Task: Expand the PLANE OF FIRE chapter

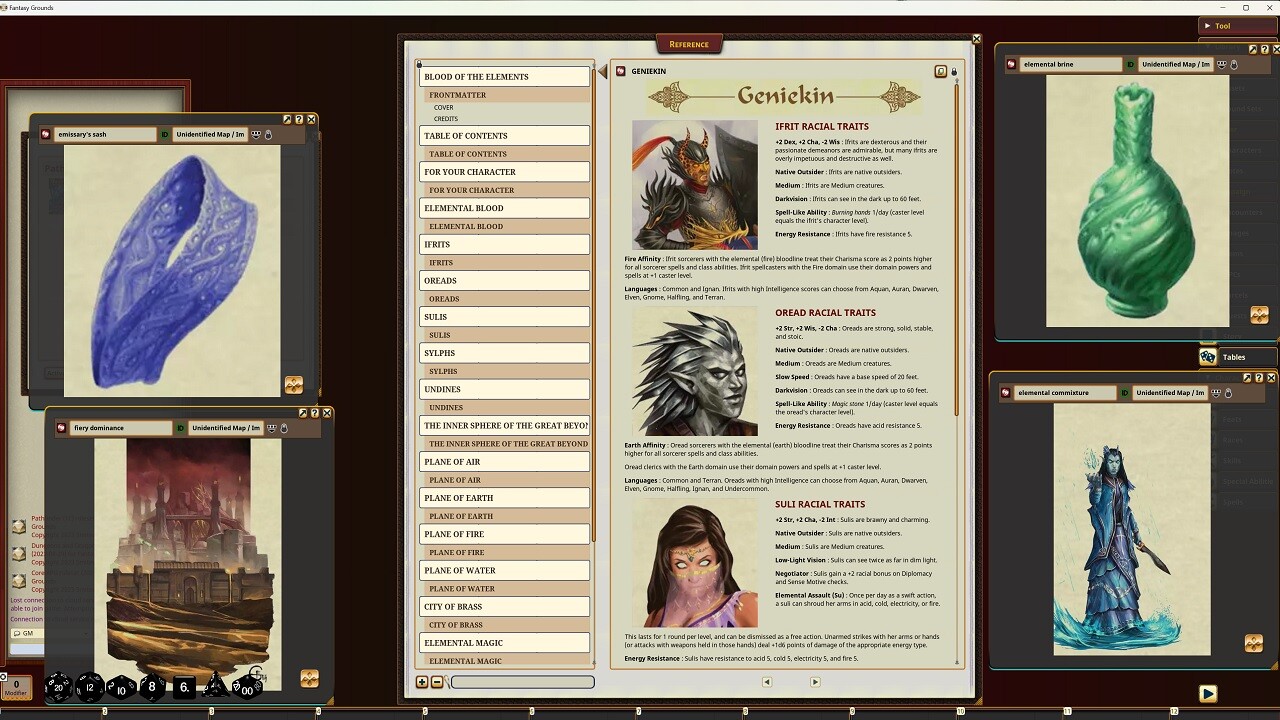Action: pyautogui.click(x=503, y=534)
